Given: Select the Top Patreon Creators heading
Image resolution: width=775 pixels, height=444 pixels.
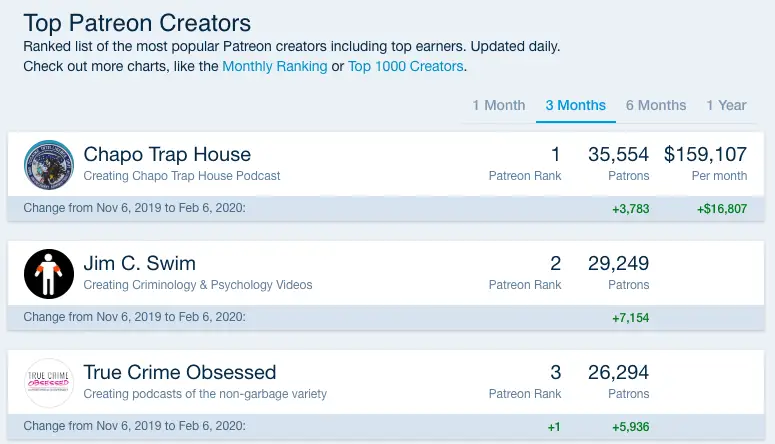Looking at the screenshot, I should click(137, 23).
